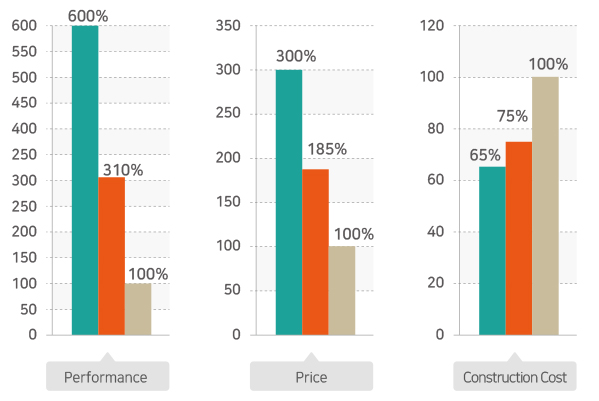The height and width of the screenshot is (401, 599).
Task: Click the 75% data label
Action: [x=512, y=116]
